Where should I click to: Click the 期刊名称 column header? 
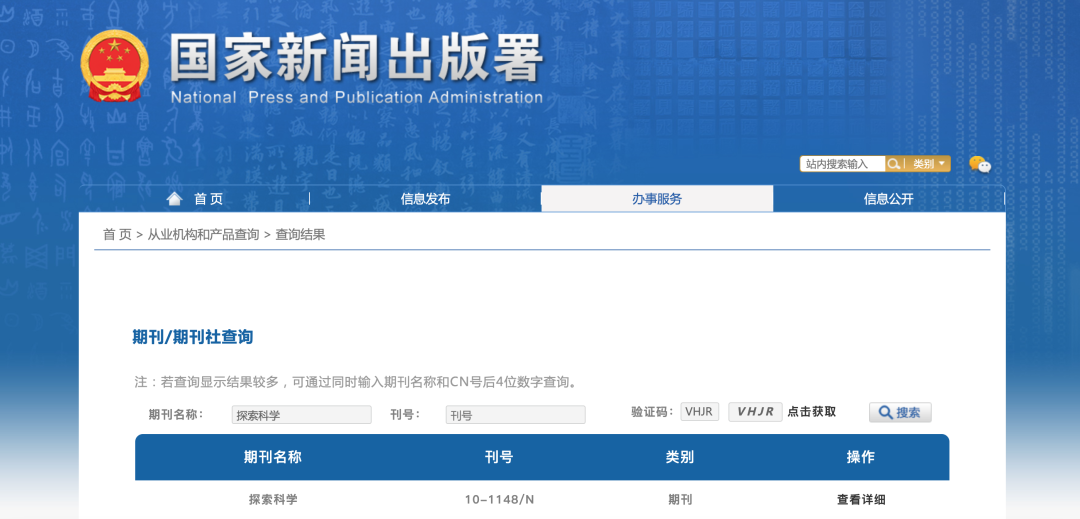click(x=273, y=457)
